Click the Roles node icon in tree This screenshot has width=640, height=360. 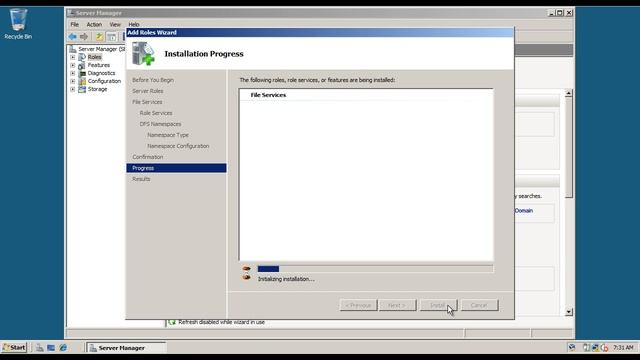[82, 57]
